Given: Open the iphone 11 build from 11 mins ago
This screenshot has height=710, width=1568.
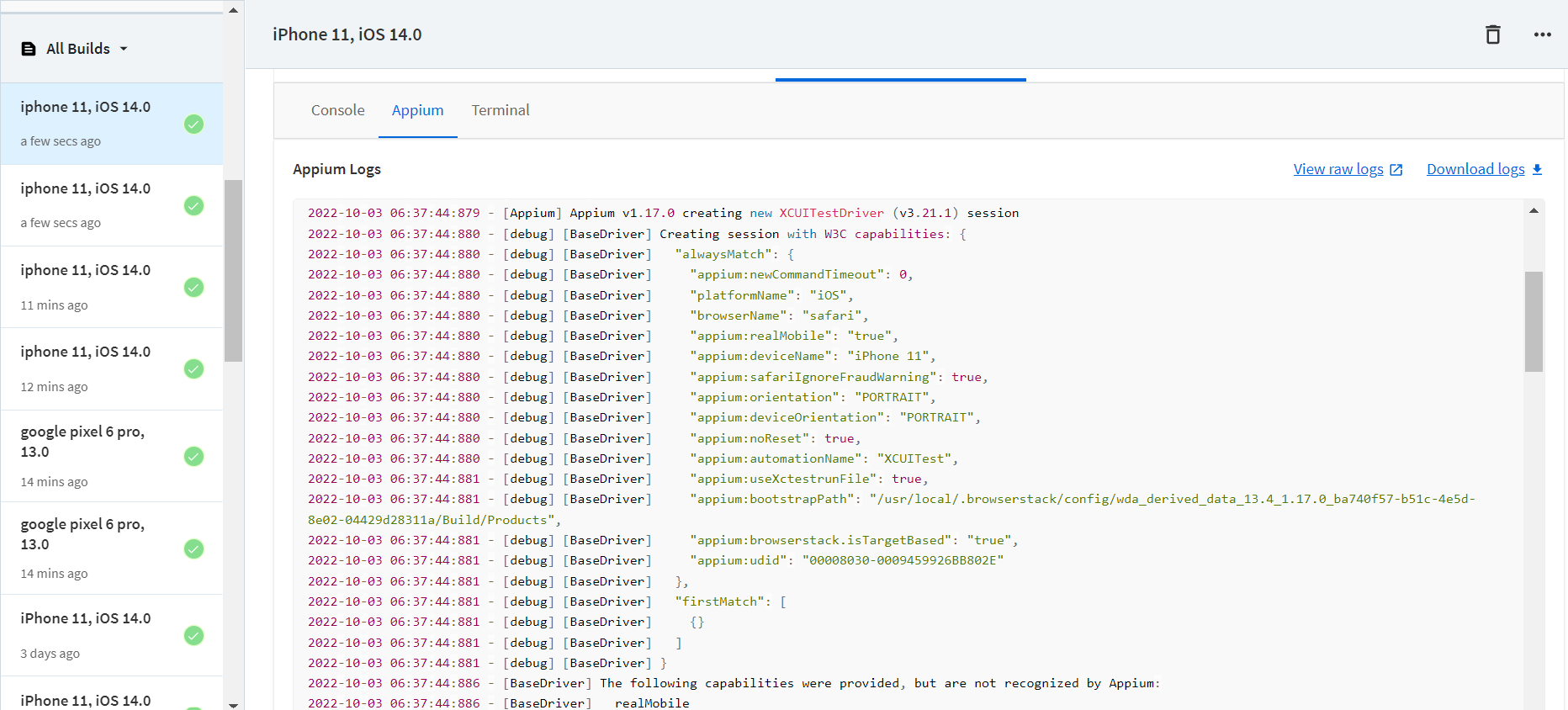Looking at the screenshot, I should pos(112,287).
